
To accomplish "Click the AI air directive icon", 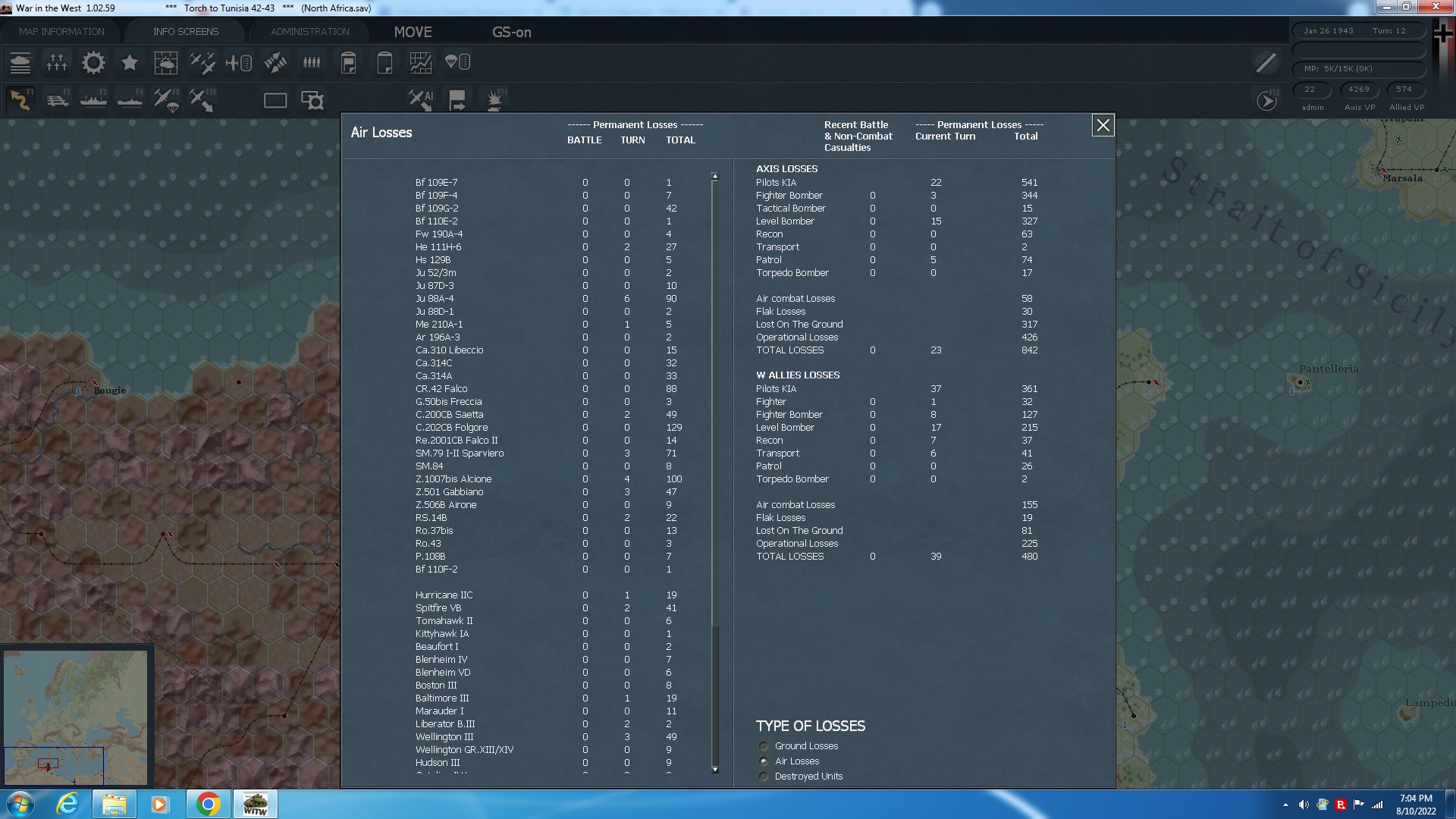I will tap(421, 99).
